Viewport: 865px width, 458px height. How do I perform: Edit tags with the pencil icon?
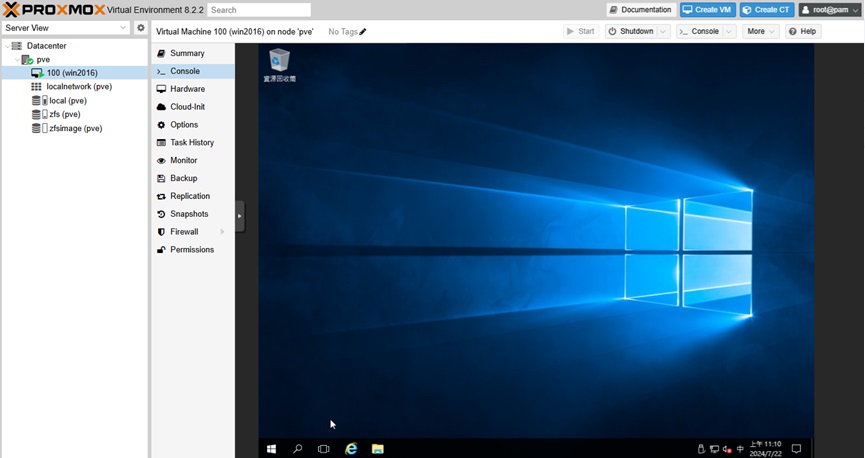point(362,32)
